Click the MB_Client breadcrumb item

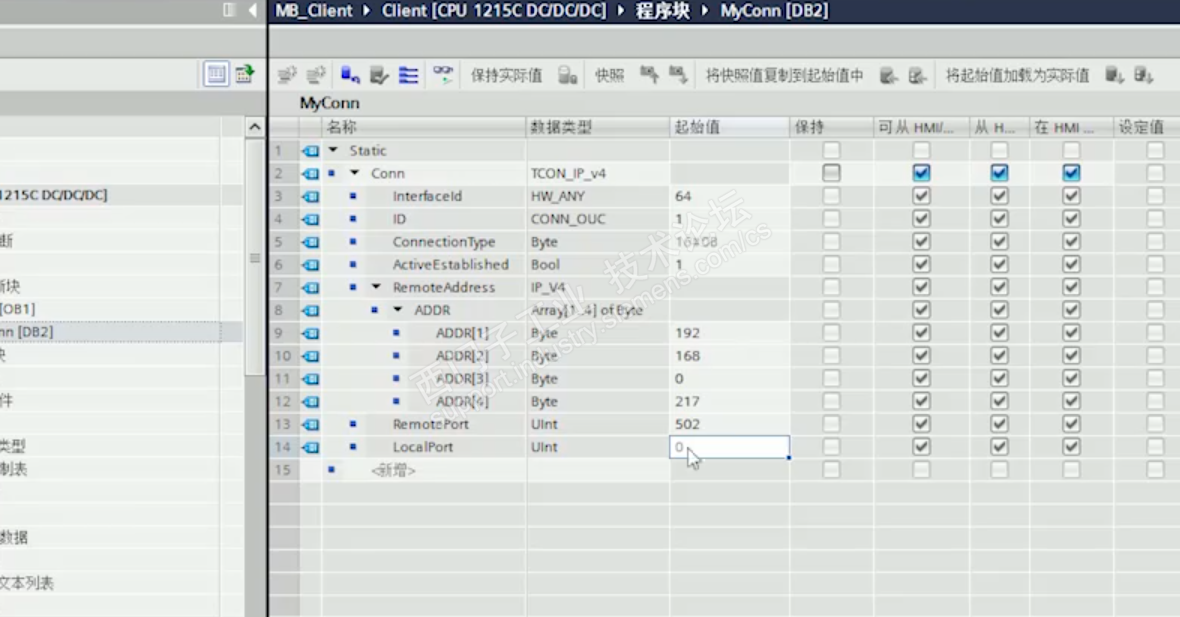click(313, 11)
